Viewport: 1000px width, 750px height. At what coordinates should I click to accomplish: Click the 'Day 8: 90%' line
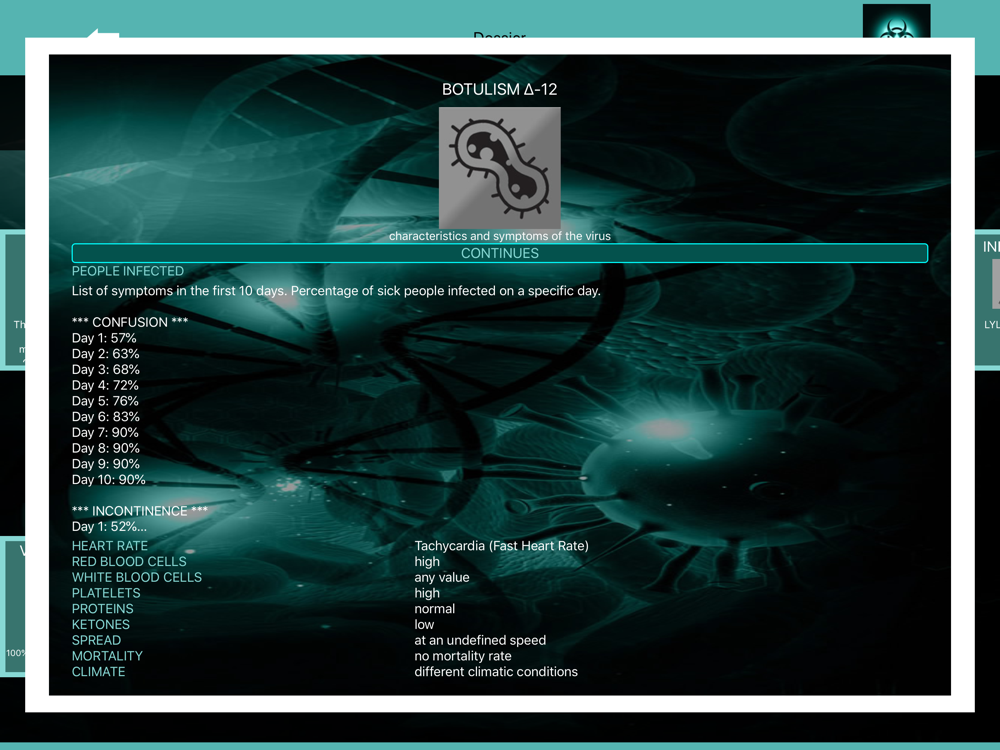(x=105, y=448)
